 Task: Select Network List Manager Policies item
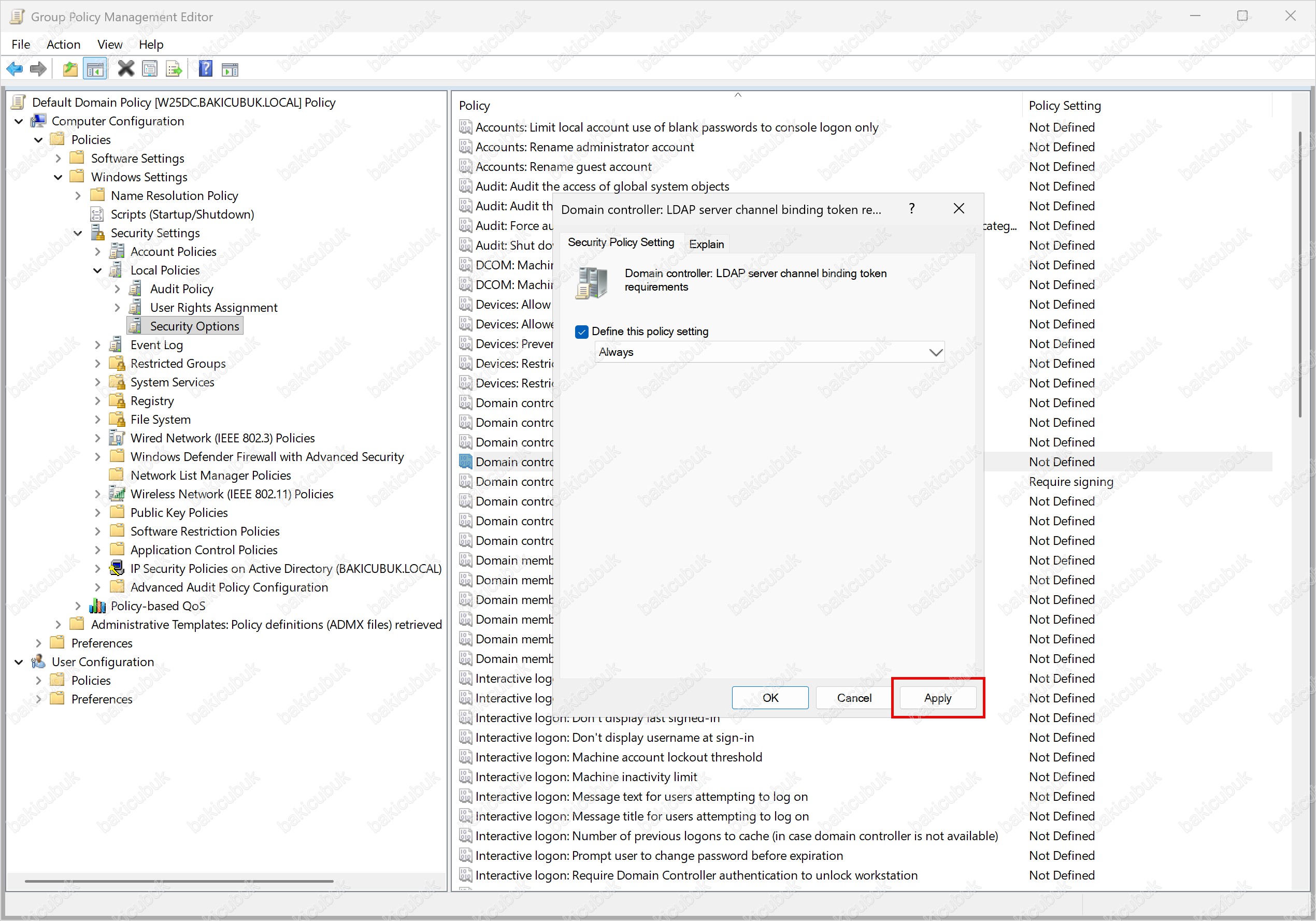[210, 475]
